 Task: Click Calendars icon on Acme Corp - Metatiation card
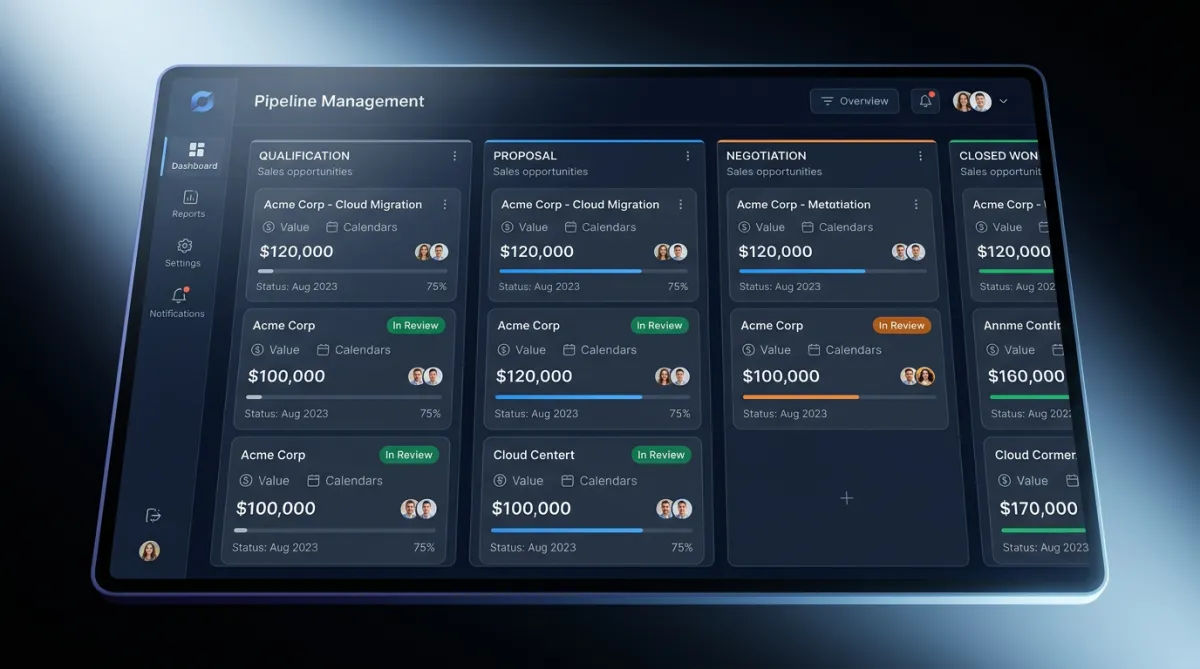click(807, 227)
